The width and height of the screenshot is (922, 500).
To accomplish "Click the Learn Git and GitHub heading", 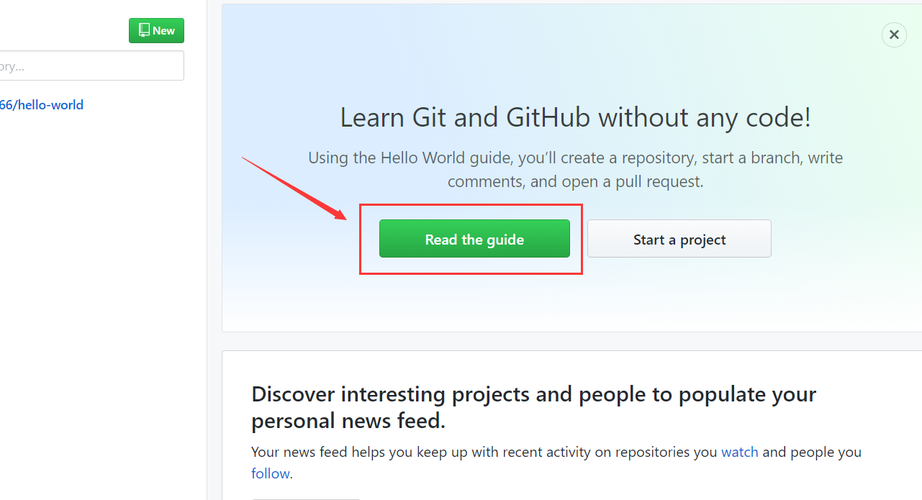I will [x=575, y=118].
